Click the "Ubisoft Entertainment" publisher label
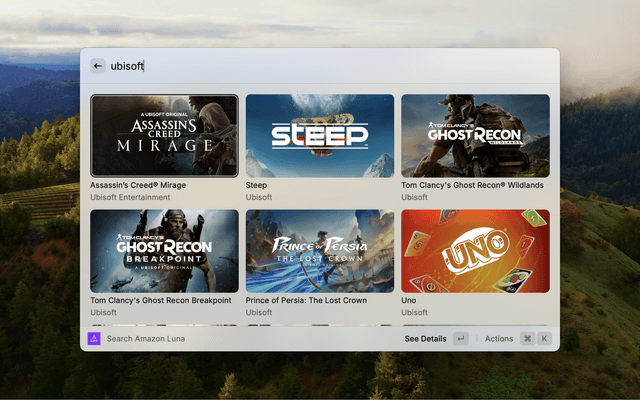The image size is (640, 400). [x=131, y=197]
